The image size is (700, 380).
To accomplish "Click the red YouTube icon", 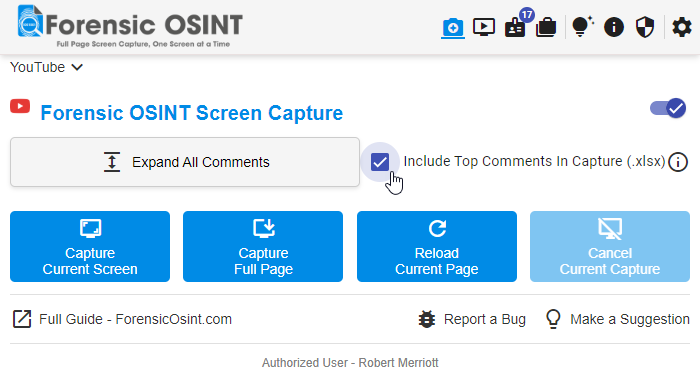I will click(x=20, y=107).
